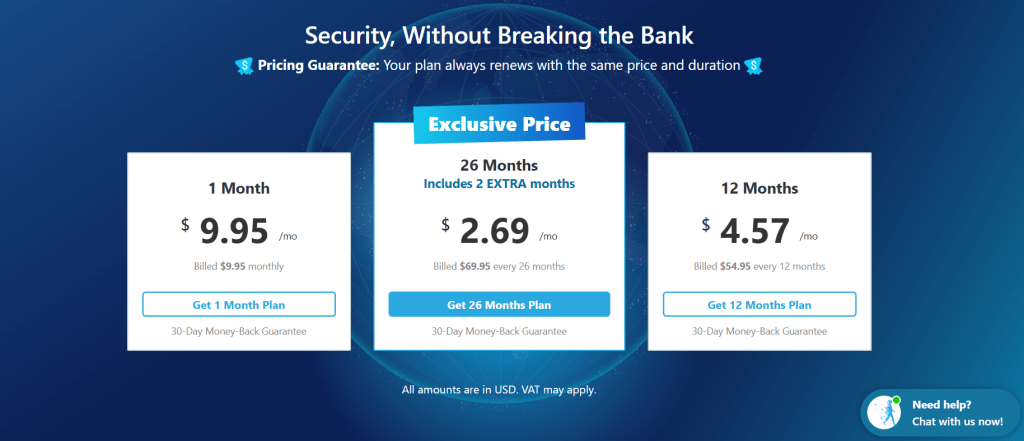
Task: Click 'Includes 2 EXTRA months' text
Action: coord(499,184)
